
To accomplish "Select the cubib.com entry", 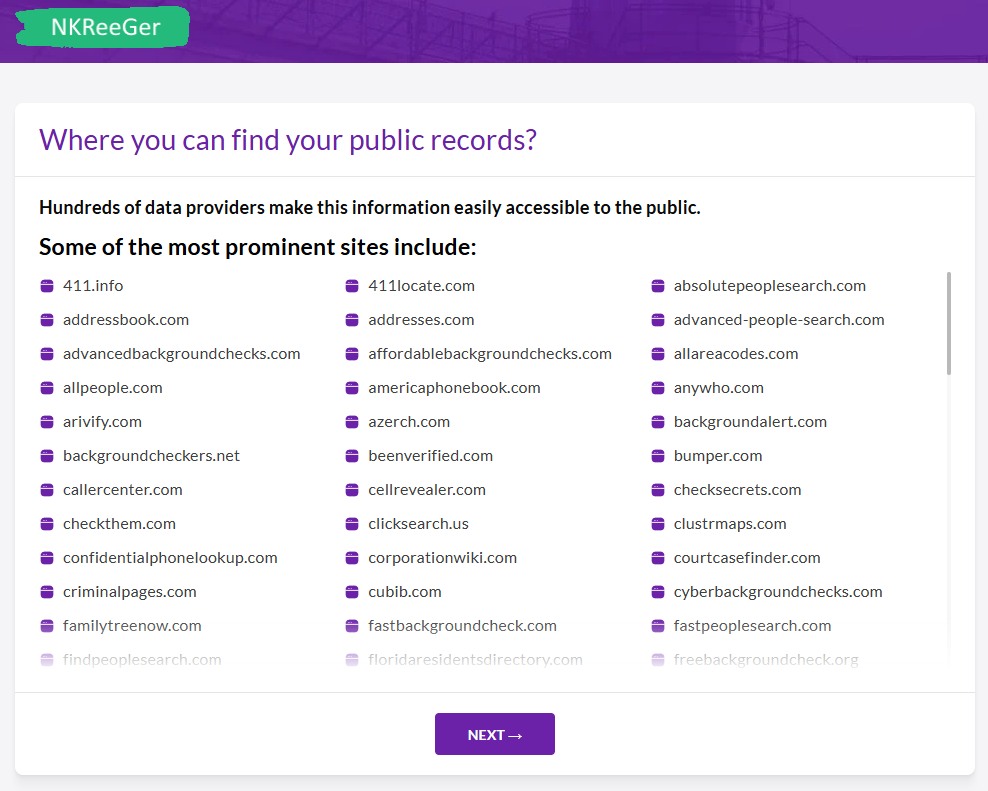I will click(x=393, y=592).
